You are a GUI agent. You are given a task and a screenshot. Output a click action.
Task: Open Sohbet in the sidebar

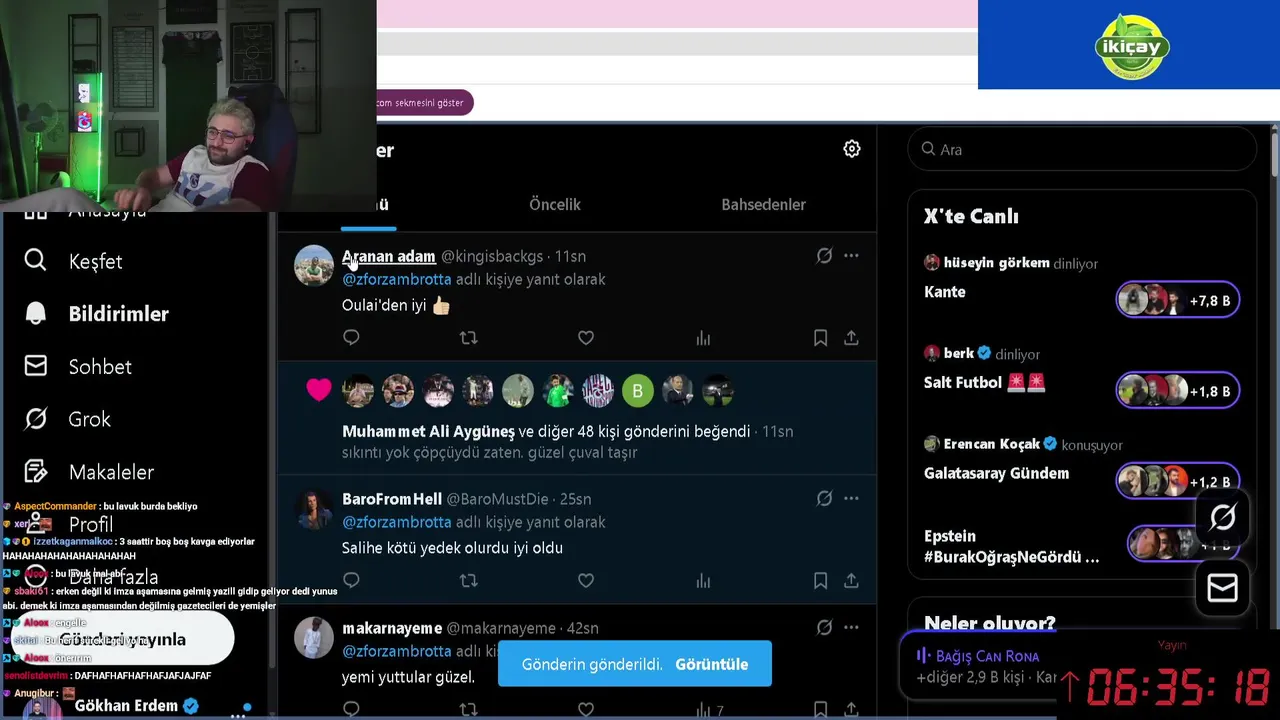(100, 367)
